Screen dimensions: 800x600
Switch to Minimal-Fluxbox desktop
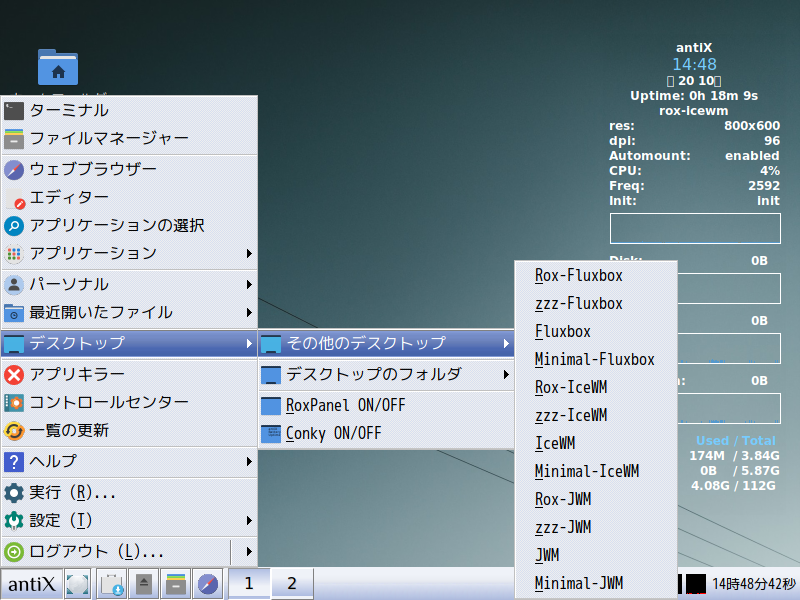click(x=596, y=360)
